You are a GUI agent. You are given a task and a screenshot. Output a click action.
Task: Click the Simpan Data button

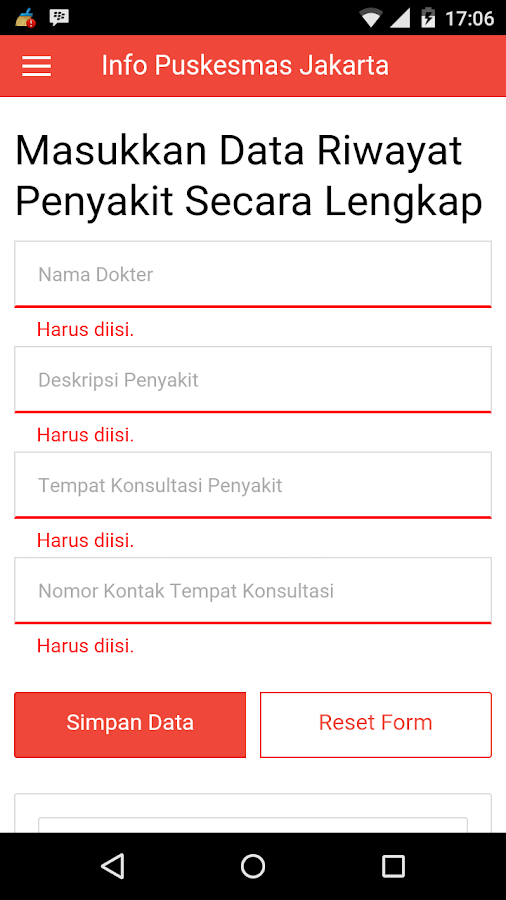click(130, 724)
